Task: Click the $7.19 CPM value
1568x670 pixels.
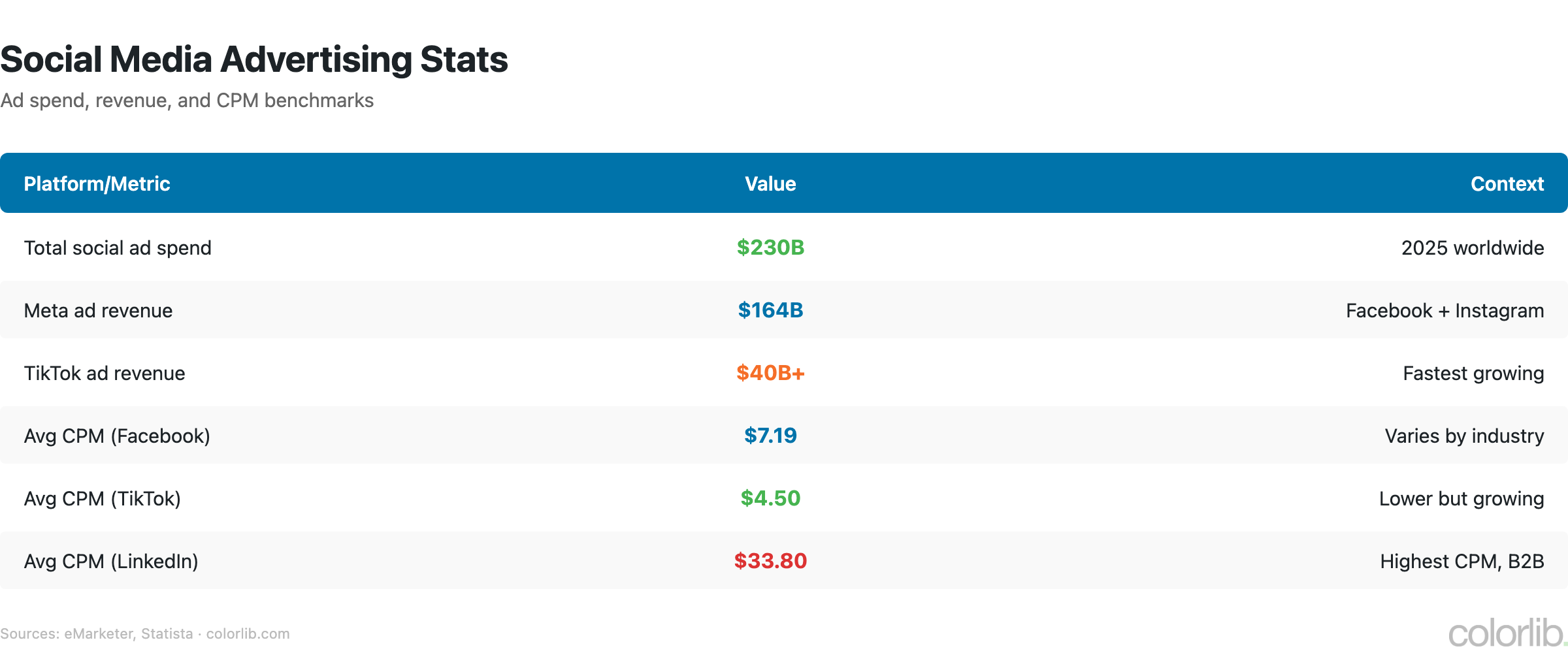Action: [x=770, y=436]
